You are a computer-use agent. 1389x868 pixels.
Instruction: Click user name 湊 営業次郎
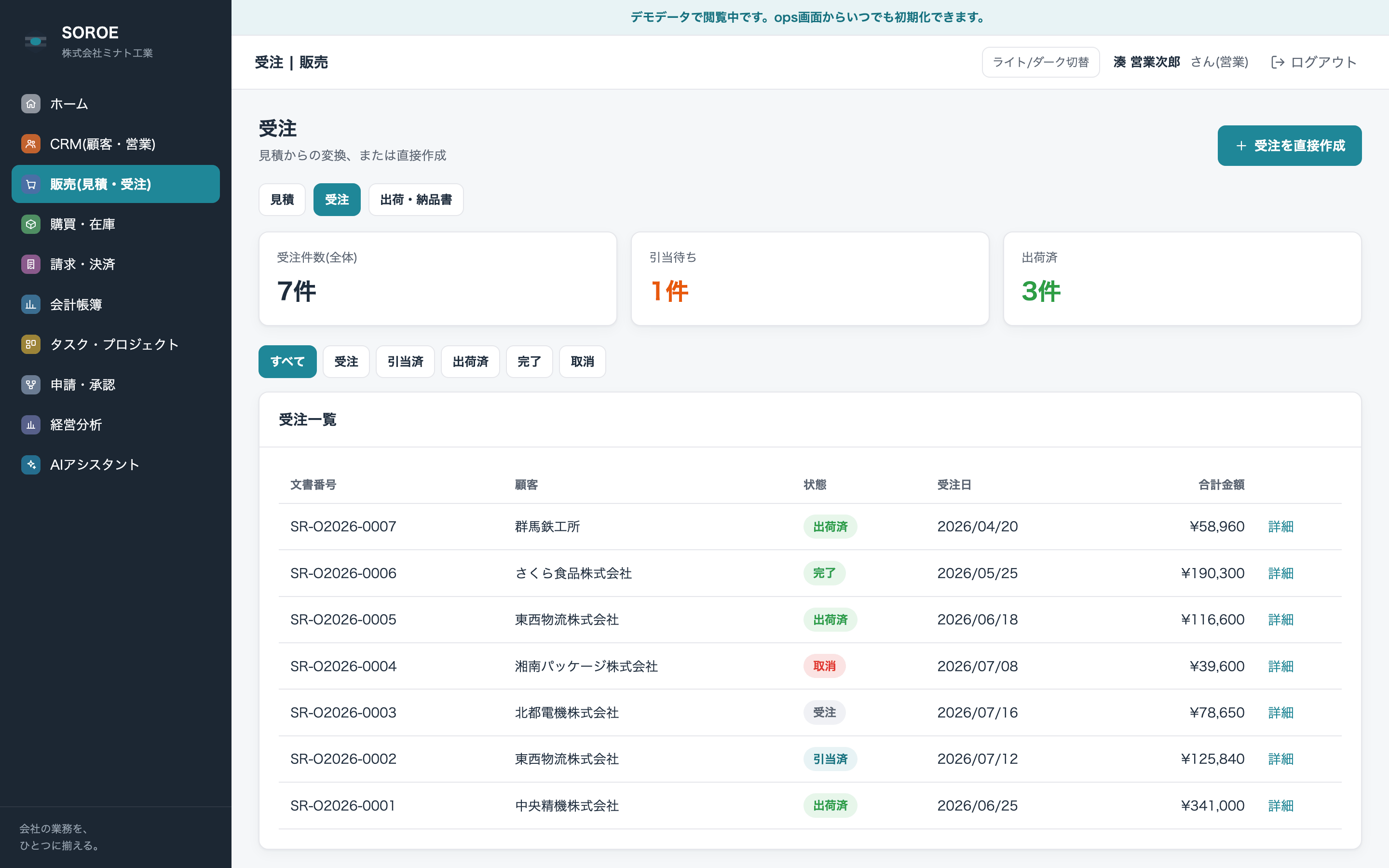point(1146,62)
